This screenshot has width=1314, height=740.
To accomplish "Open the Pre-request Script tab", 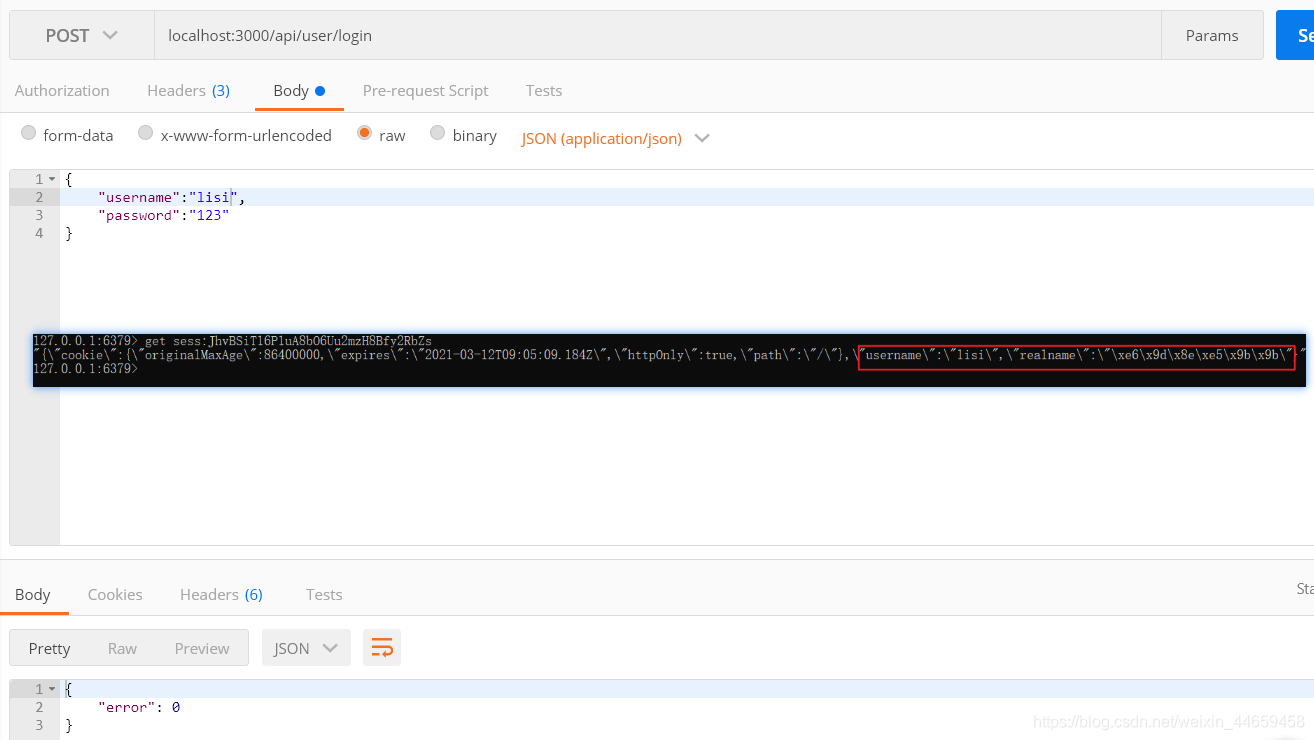I will click(425, 90).
